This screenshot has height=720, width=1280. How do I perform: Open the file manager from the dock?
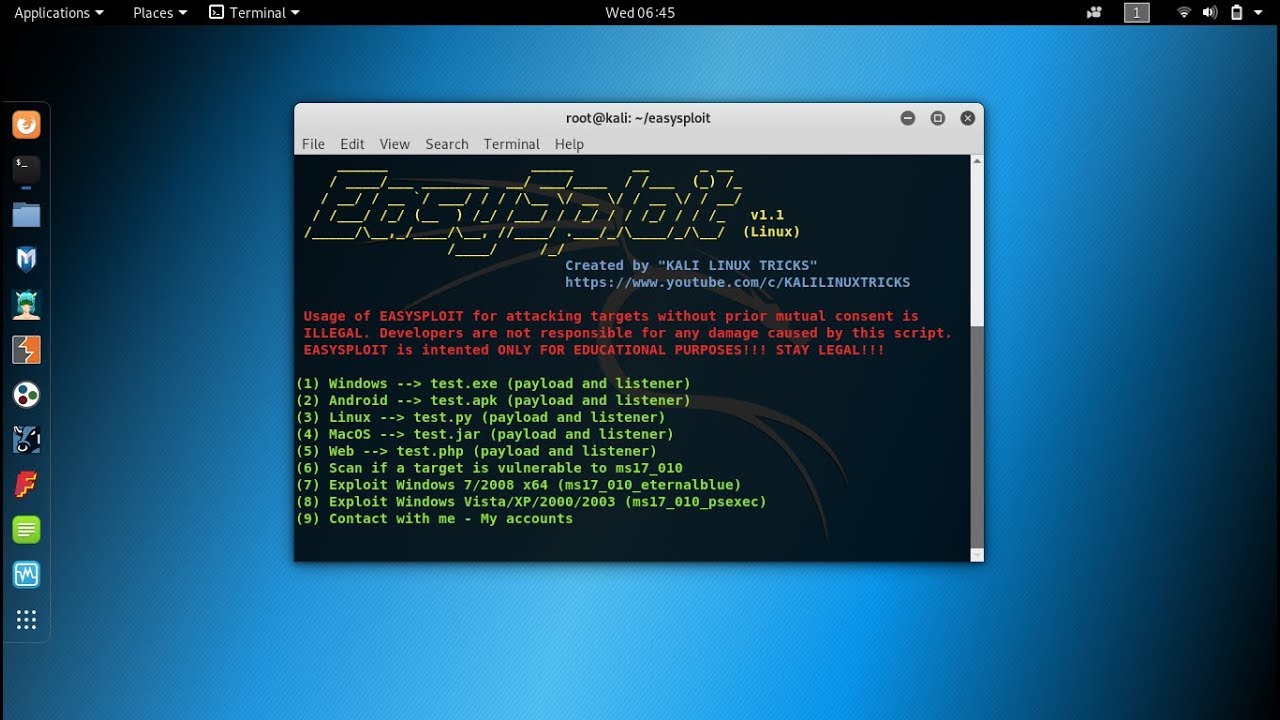[x=25, y=214]
